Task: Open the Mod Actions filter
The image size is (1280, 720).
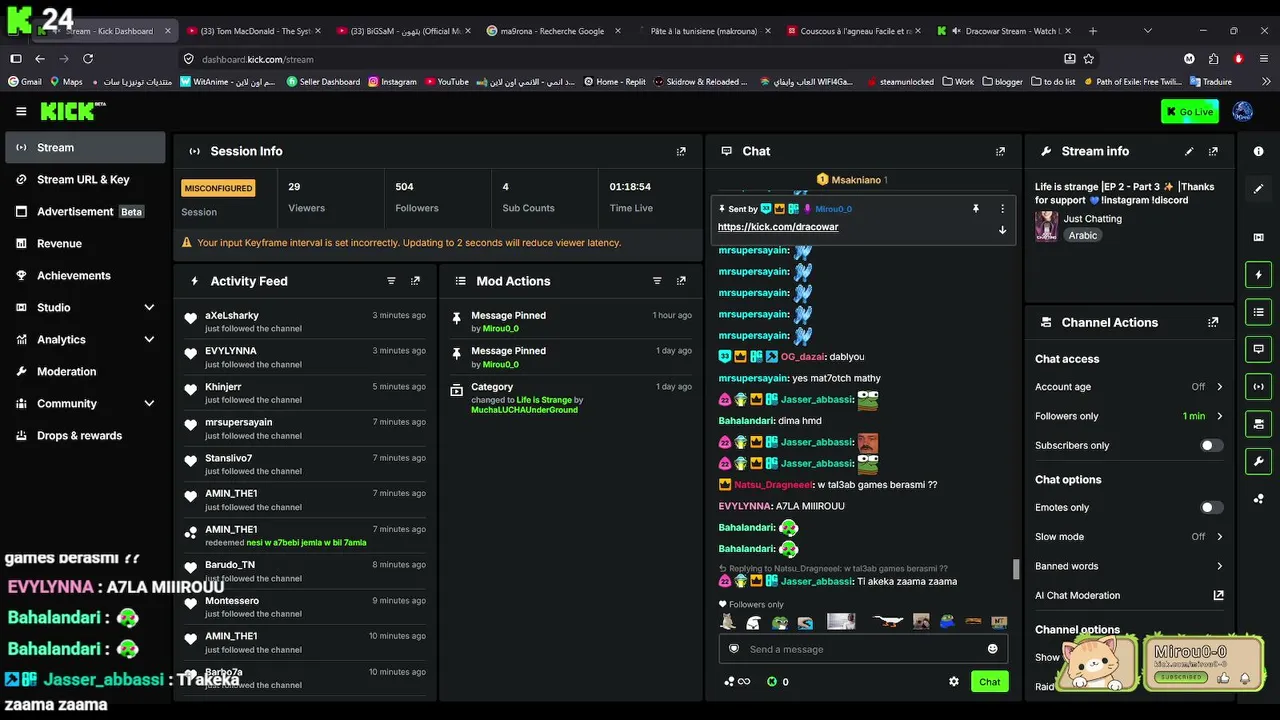Action: coord(657,281)
